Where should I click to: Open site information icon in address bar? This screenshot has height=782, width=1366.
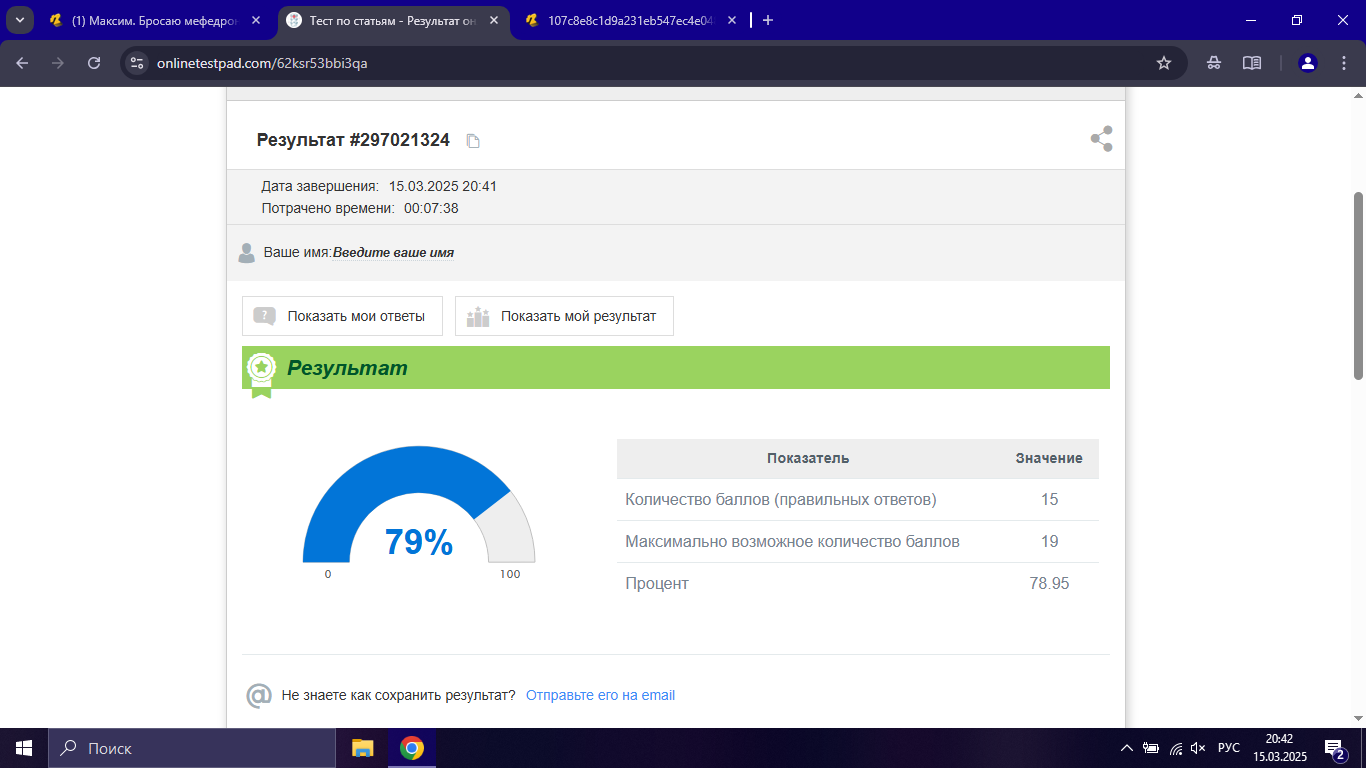point(138,63)
